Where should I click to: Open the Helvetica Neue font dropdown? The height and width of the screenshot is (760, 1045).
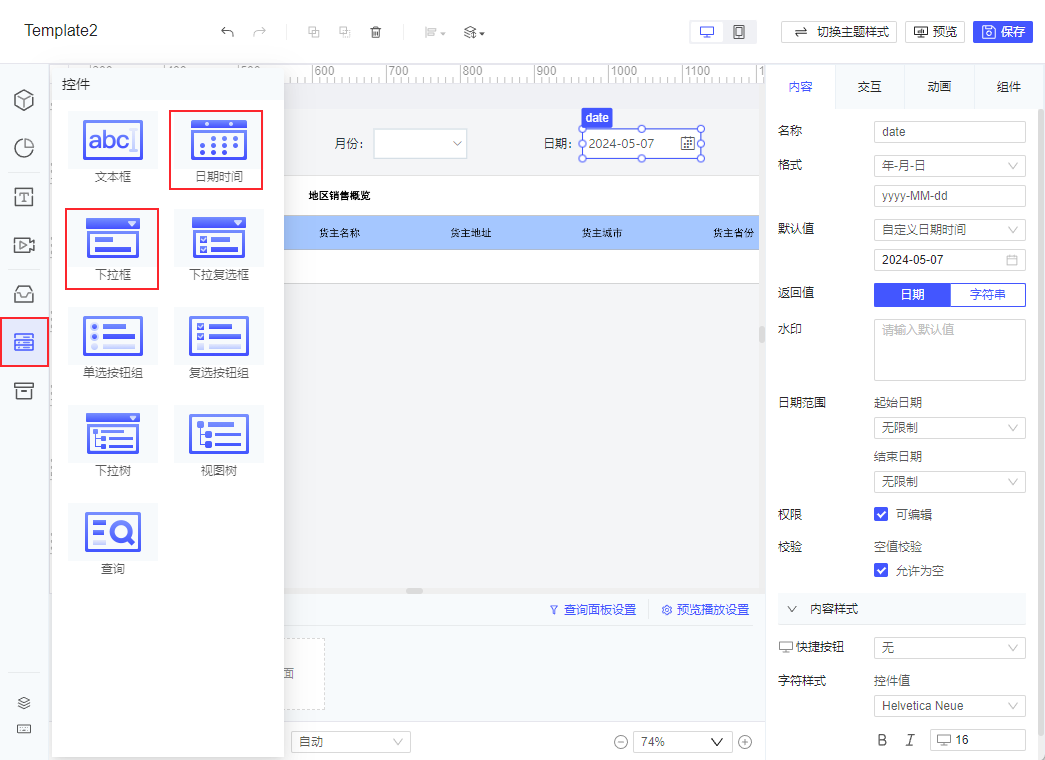point(950,705)
